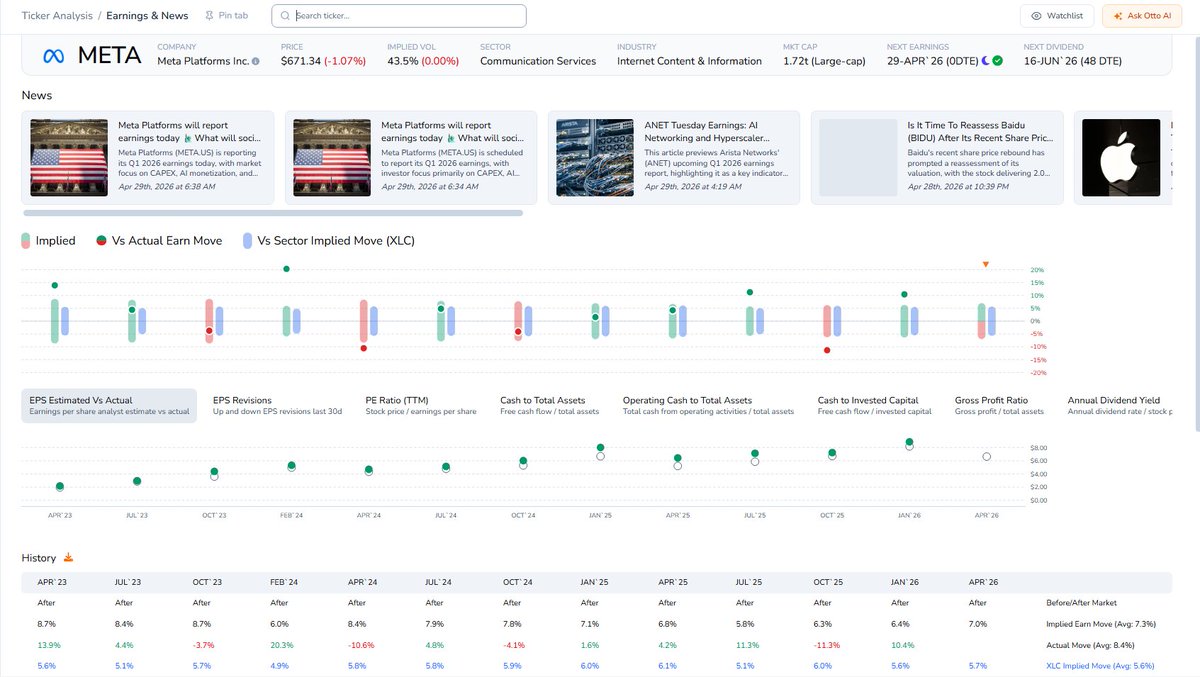
Task: Click the Pin tab button
Action: coord(226,16)
